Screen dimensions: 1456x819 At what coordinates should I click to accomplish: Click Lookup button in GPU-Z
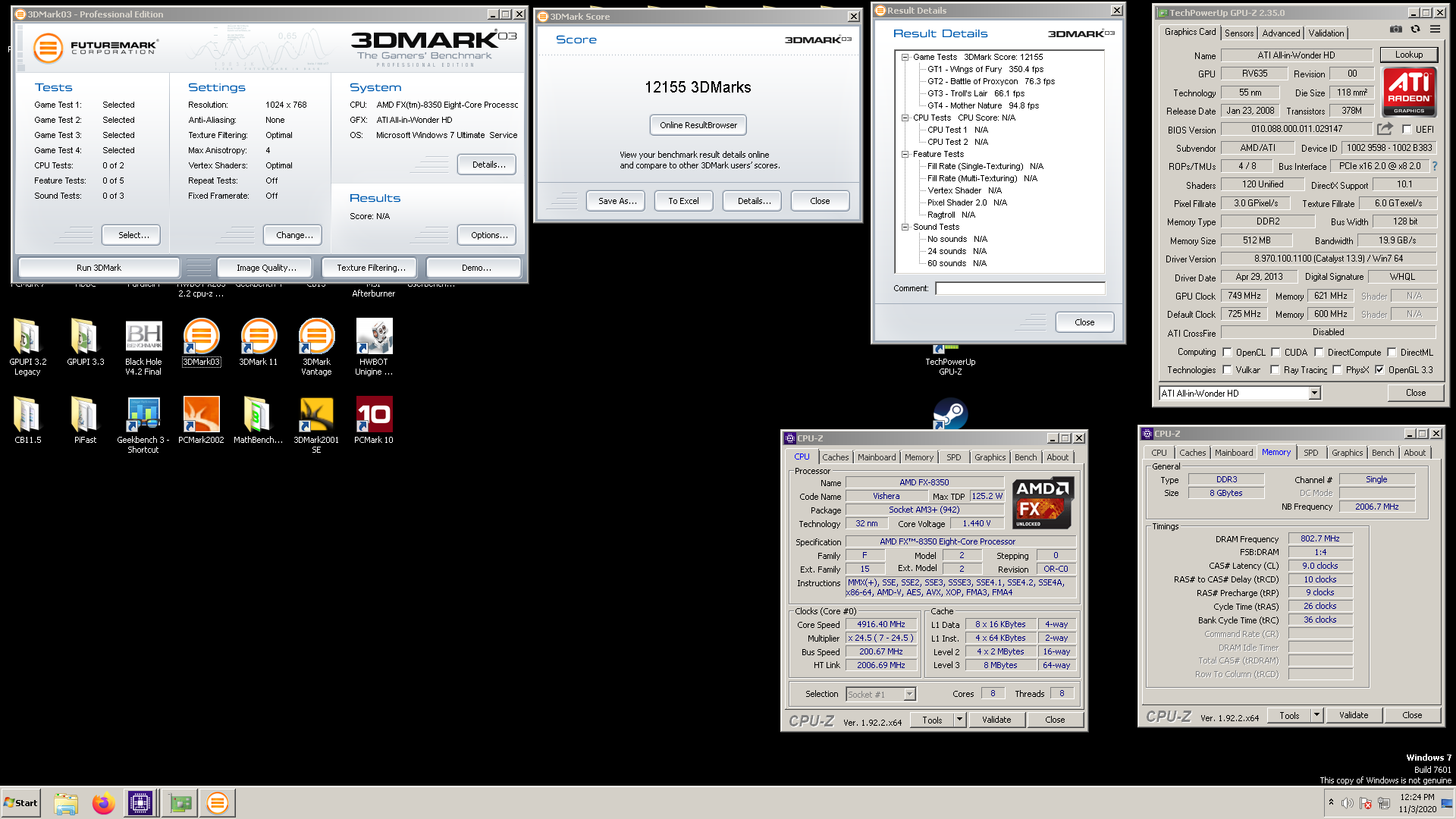pos(1408,55)
